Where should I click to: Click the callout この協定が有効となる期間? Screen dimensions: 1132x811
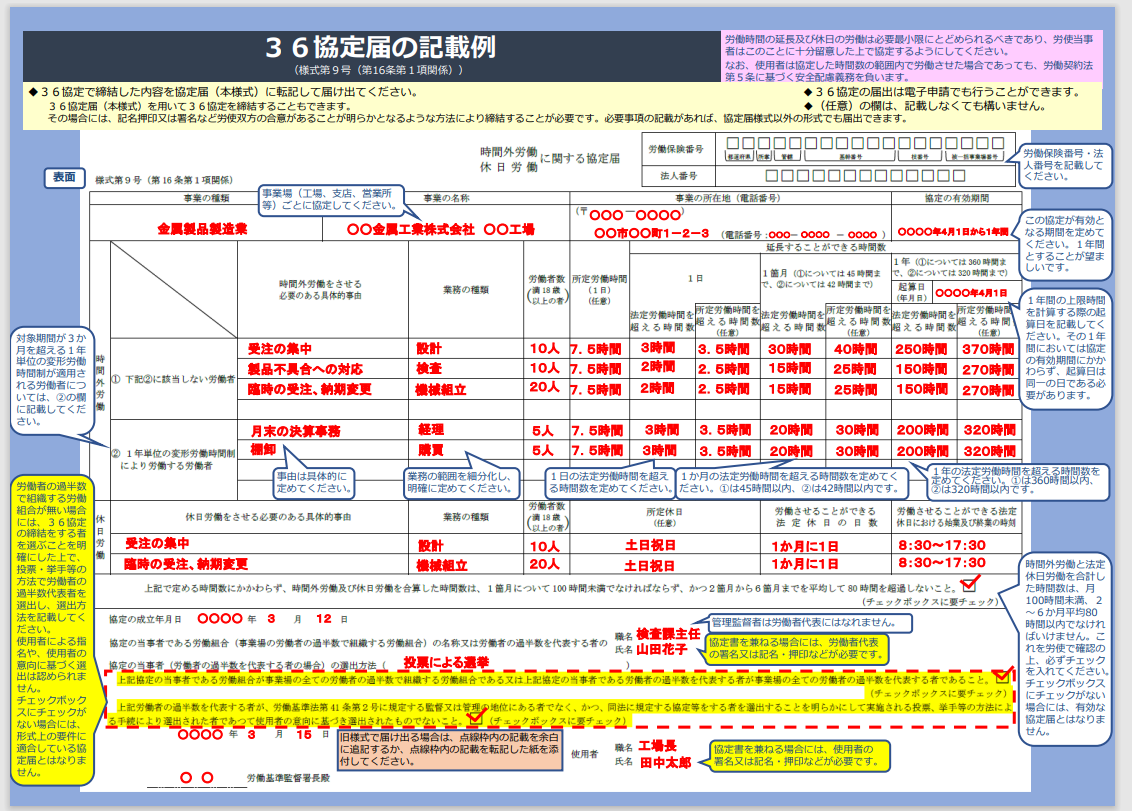pos(1065,244)
